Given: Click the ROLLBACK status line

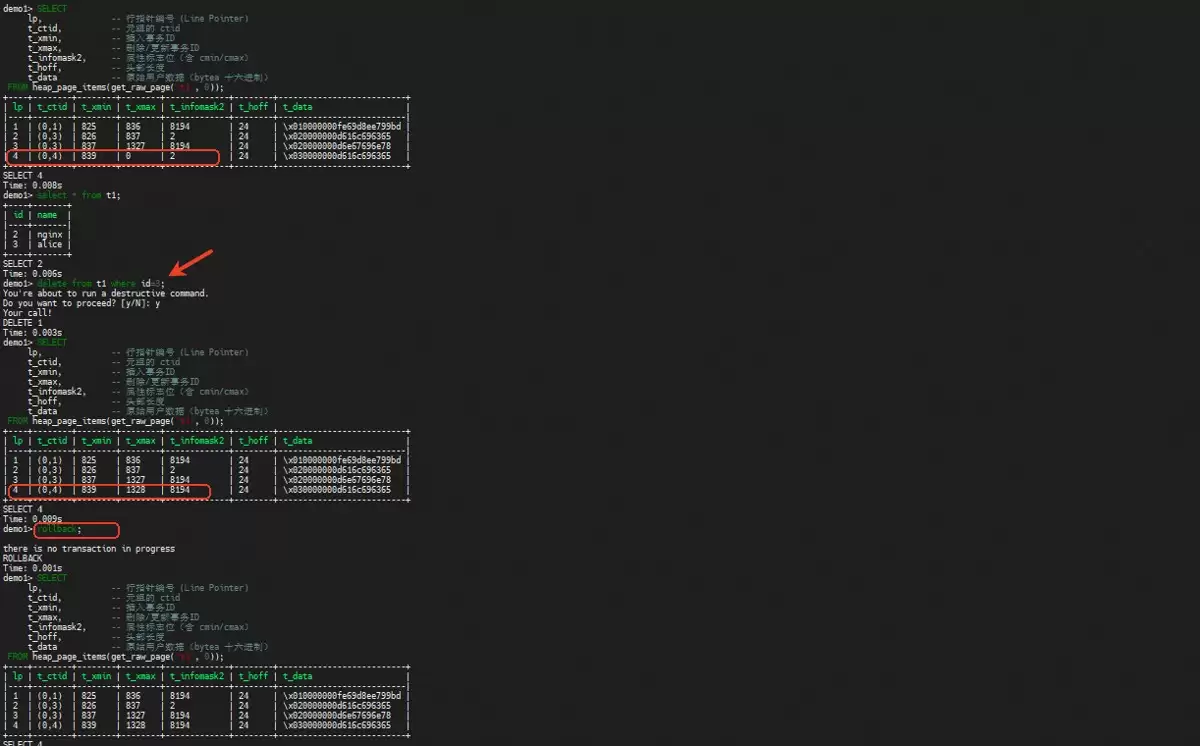Looking at the screenshot, I should tap(23, 559).
